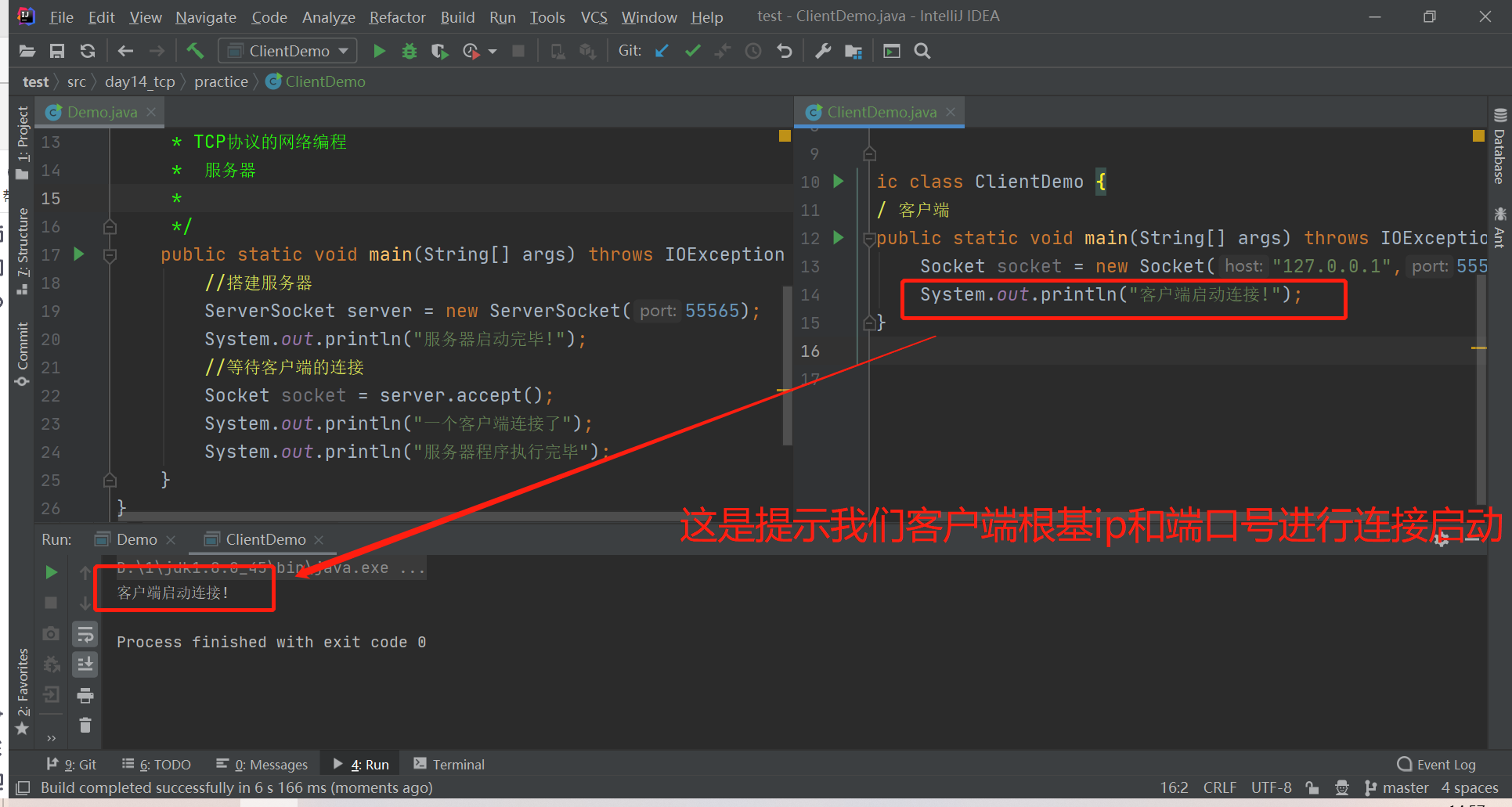Viewport: 1512px width, 807px height.
Task: Navigate forward with the right arrow
Action: click(157, 52)
